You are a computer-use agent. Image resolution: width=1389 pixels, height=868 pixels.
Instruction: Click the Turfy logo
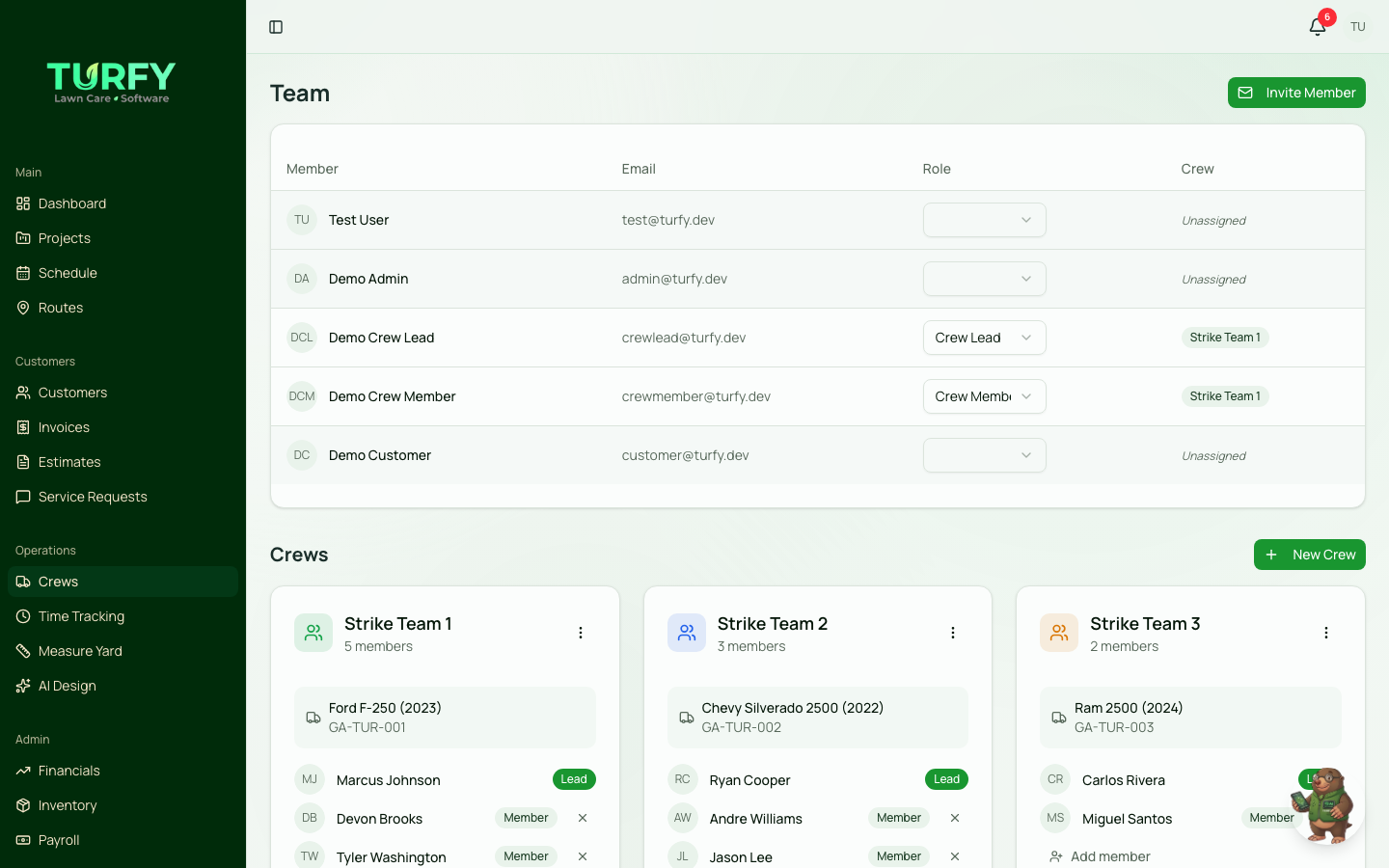coord(112,83)
